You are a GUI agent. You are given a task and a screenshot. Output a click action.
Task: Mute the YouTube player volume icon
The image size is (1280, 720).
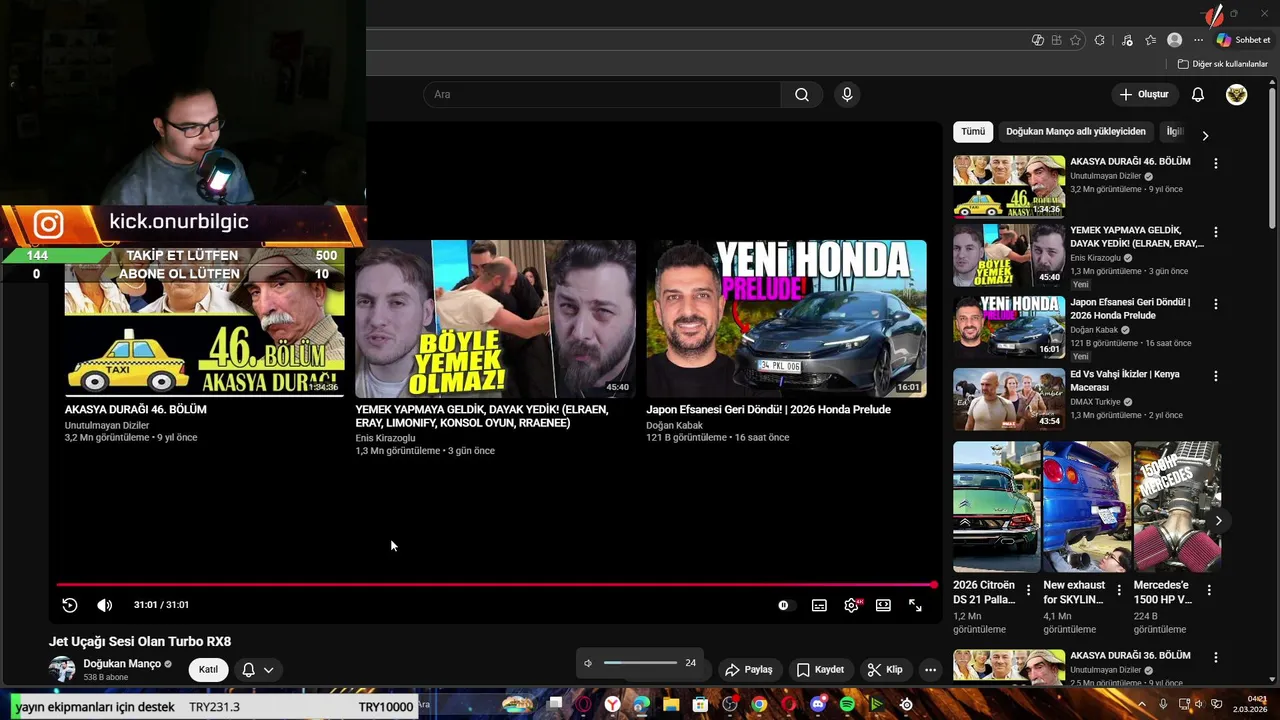(104, 605)
